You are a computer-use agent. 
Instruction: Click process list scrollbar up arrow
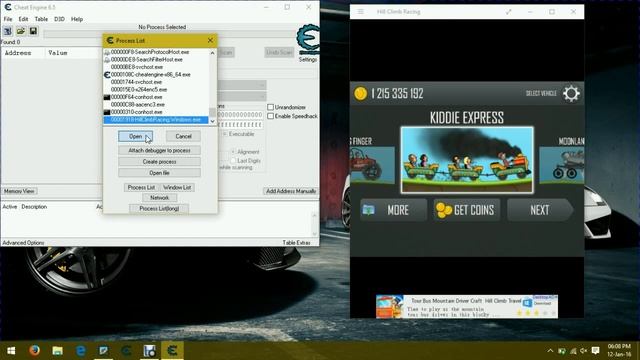click(x=212, y=53)
